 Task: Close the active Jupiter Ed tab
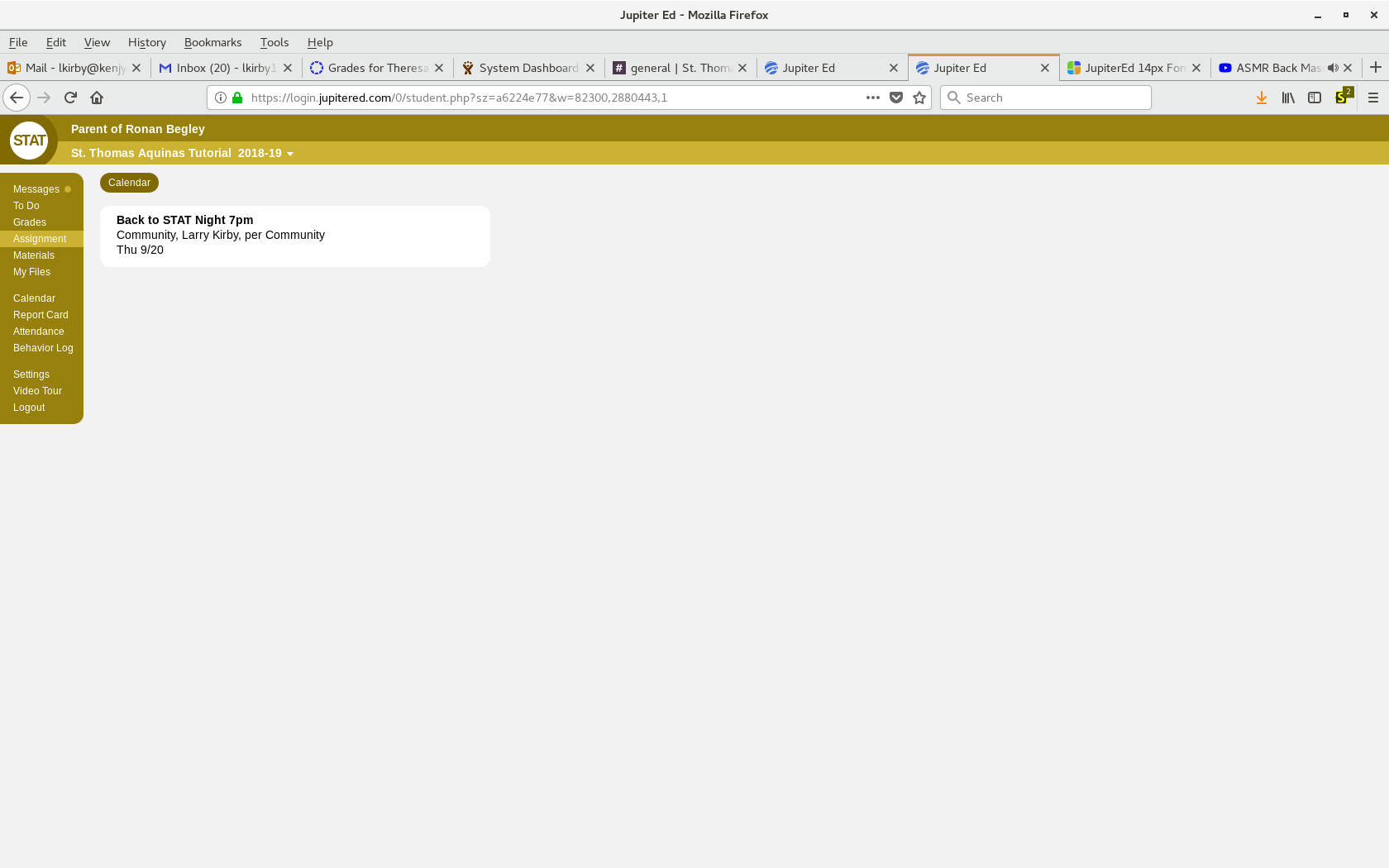(1045, 68)
